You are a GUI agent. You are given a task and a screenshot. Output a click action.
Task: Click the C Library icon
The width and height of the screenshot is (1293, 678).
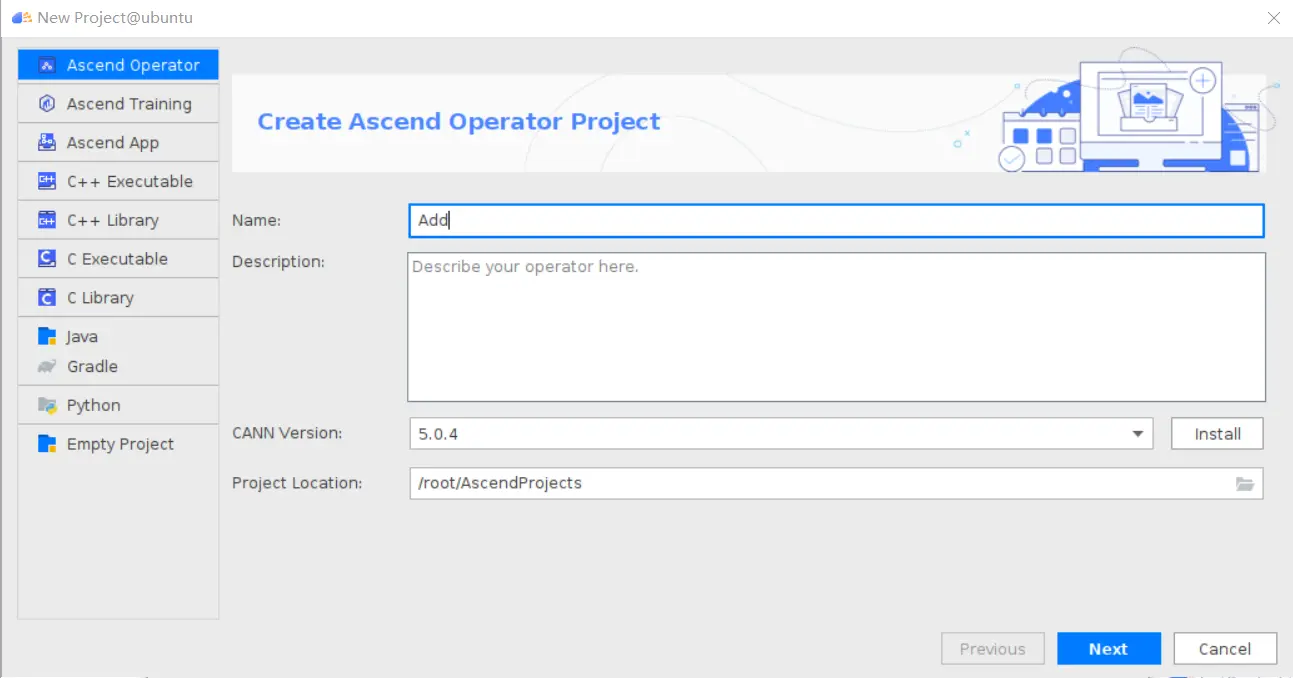46,298
